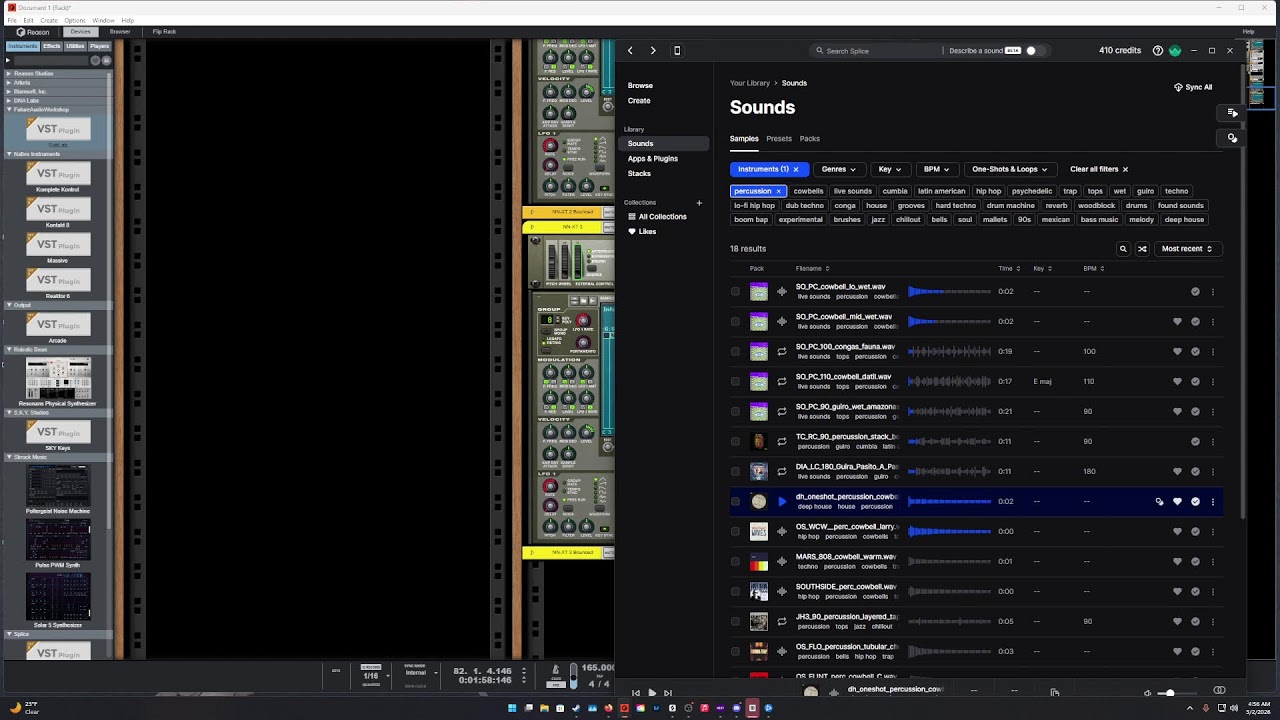
Task: Click the similar-sounds icon on dh_oneshot row
Action: point(1159,501)
